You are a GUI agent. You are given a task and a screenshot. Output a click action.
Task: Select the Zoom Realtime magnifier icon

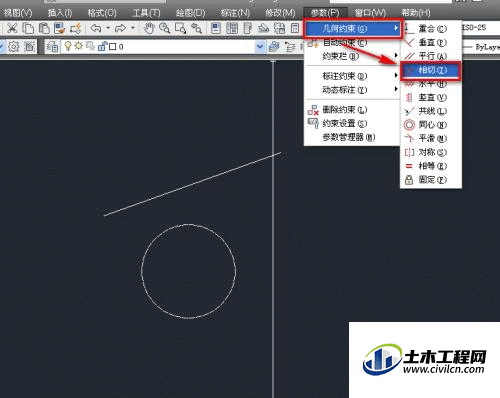pyautogui.click(x=164, y=28)
